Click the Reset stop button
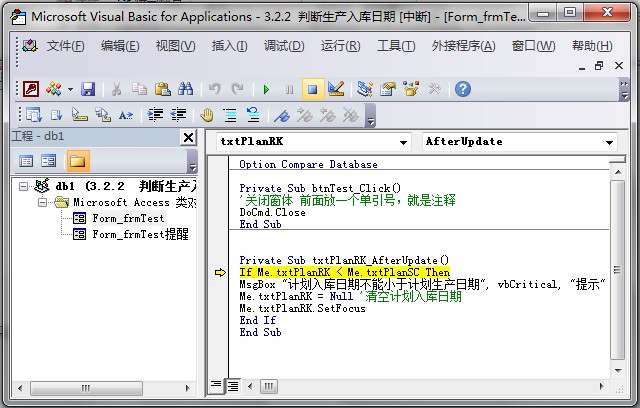Image resolution: width=640 pixels, height=408 pixels. tap(313, 89)
